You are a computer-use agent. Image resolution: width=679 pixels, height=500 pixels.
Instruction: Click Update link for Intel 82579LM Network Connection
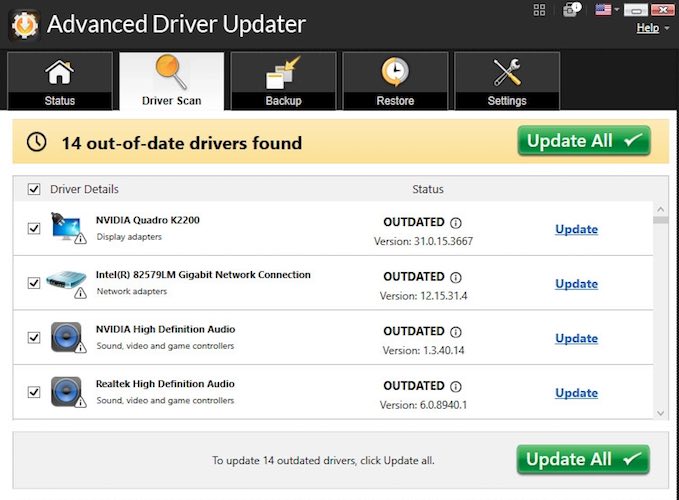pyautogui.click(x=576, y=284)
